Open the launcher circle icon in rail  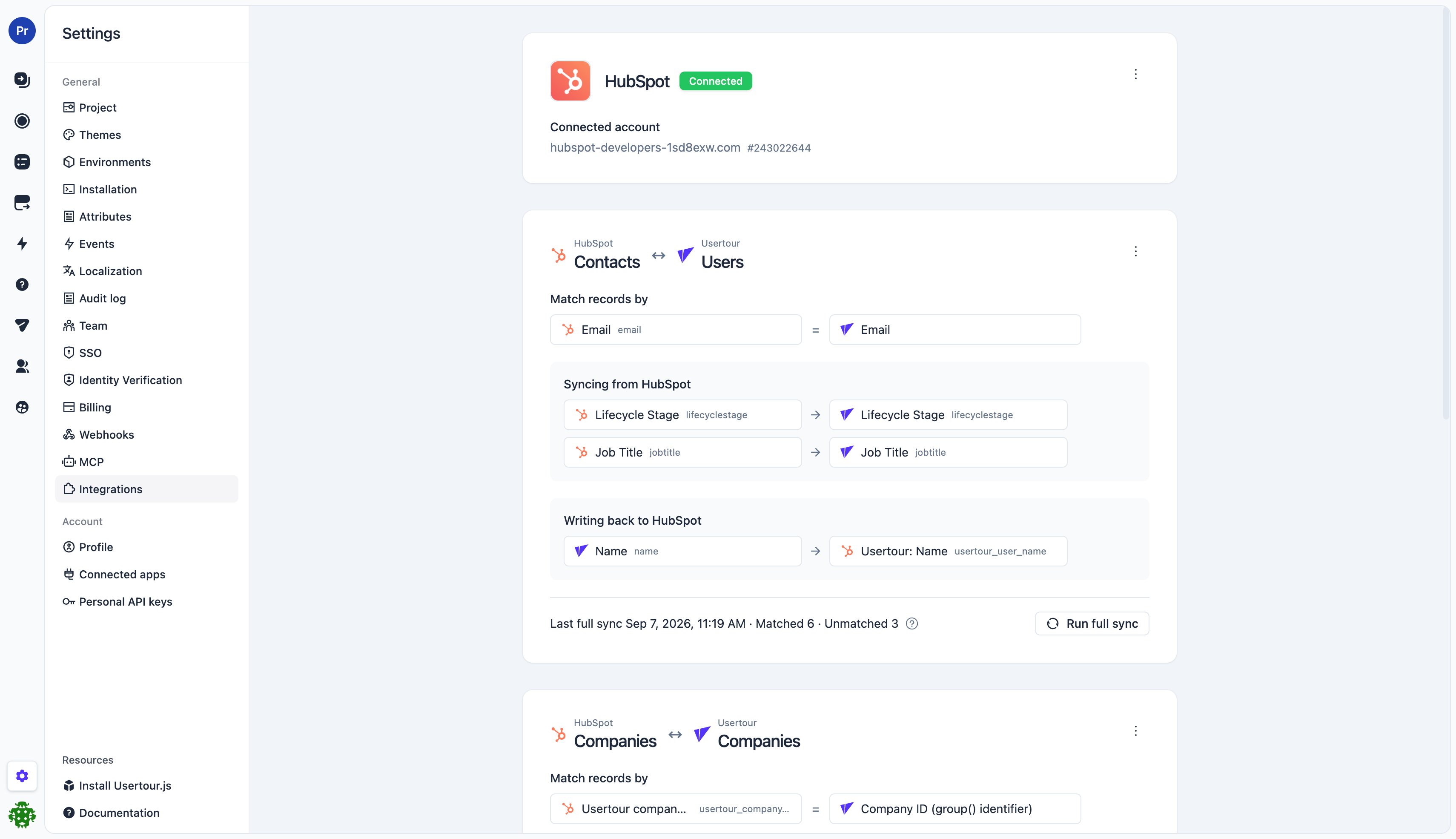pos(22,121)
